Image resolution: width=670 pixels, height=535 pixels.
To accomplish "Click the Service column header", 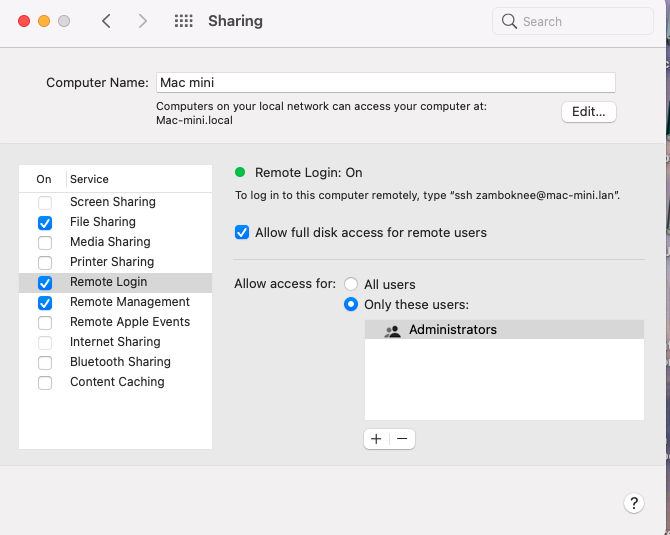I will [x=89, y=179].
